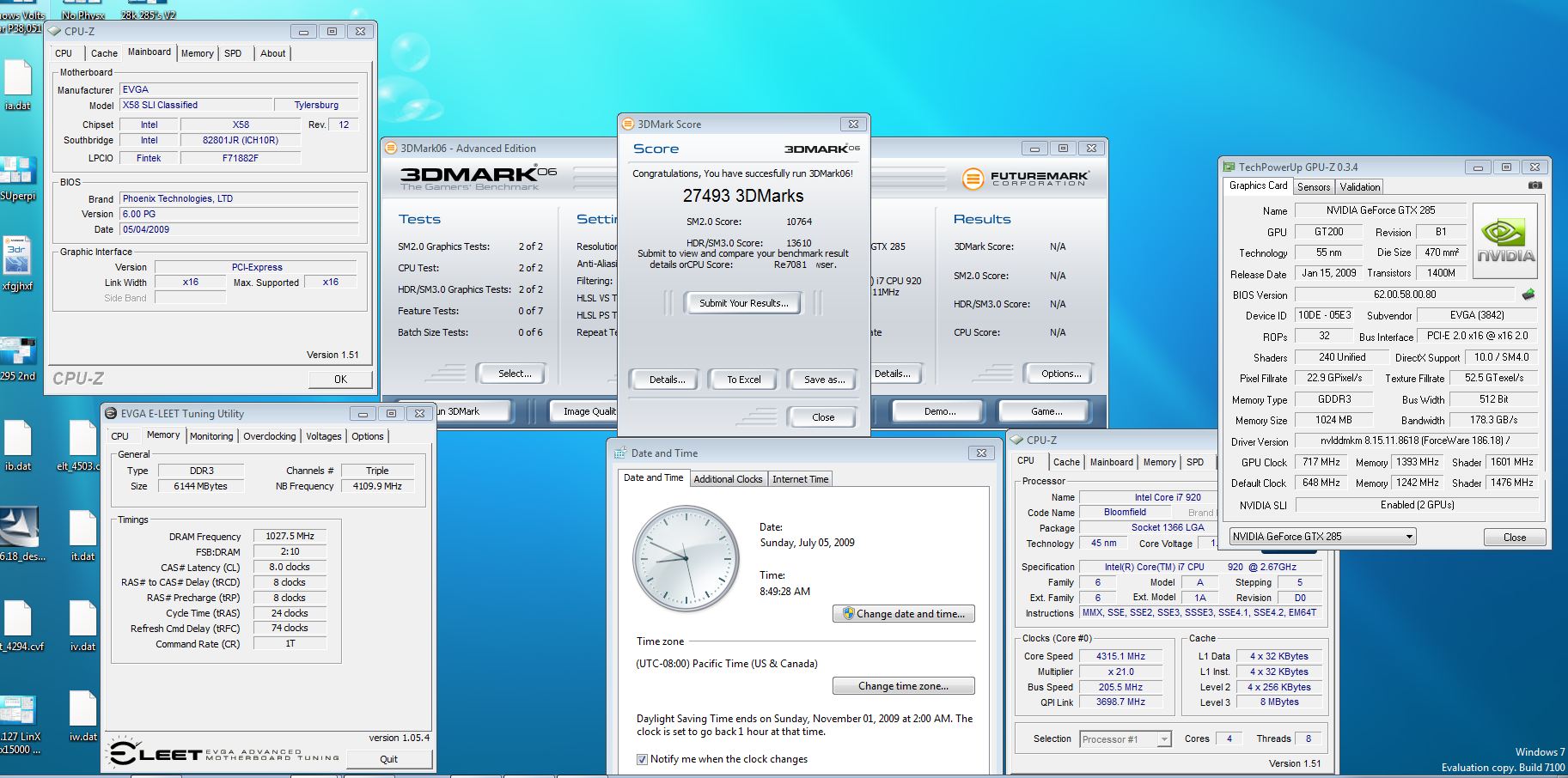Screen dimensions: 1568x778
Task: Switch to Monitoring tab in E-LEET
Action: [x=211, y=436]
